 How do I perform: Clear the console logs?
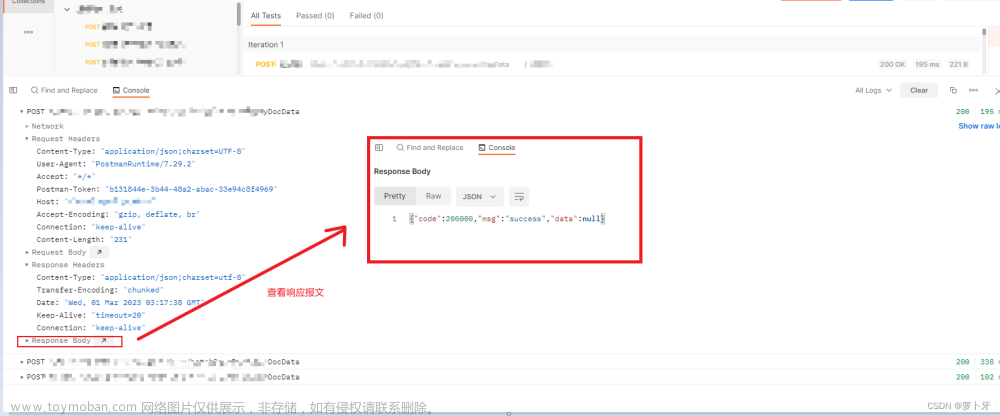pyautogui.click(x=919, y=91)
